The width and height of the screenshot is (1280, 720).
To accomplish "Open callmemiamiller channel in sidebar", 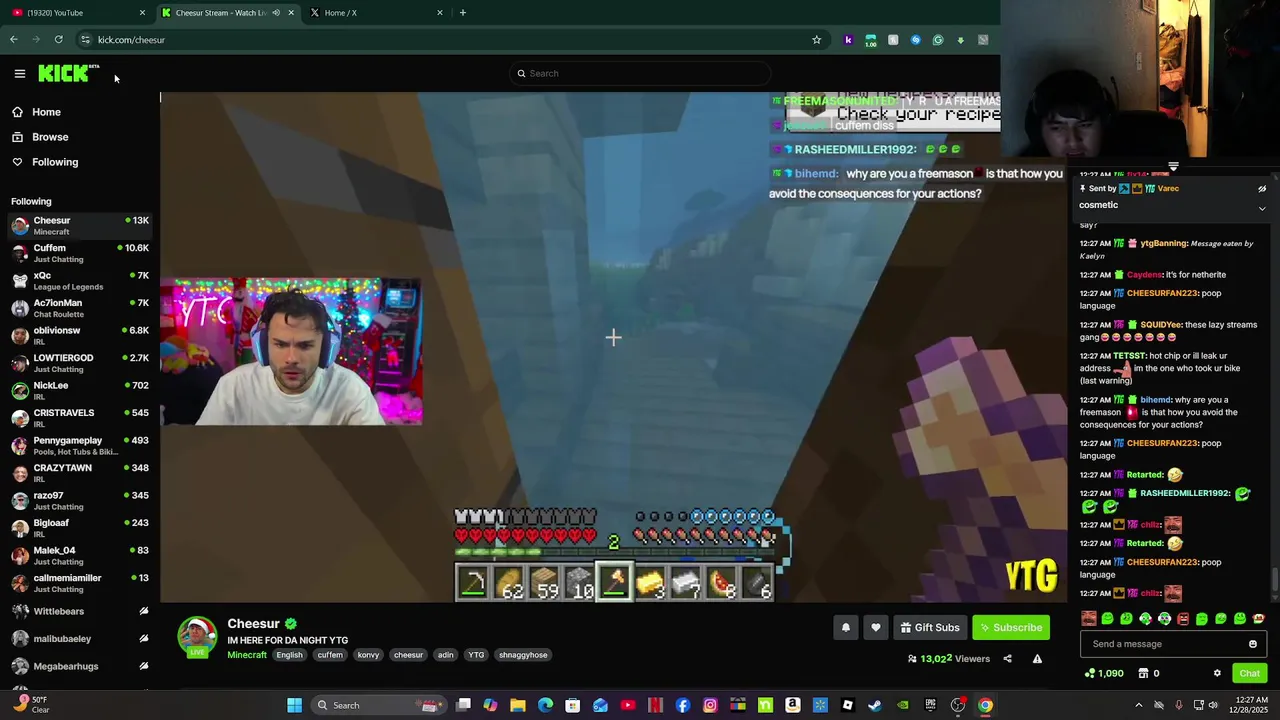I will pos(80,583).
